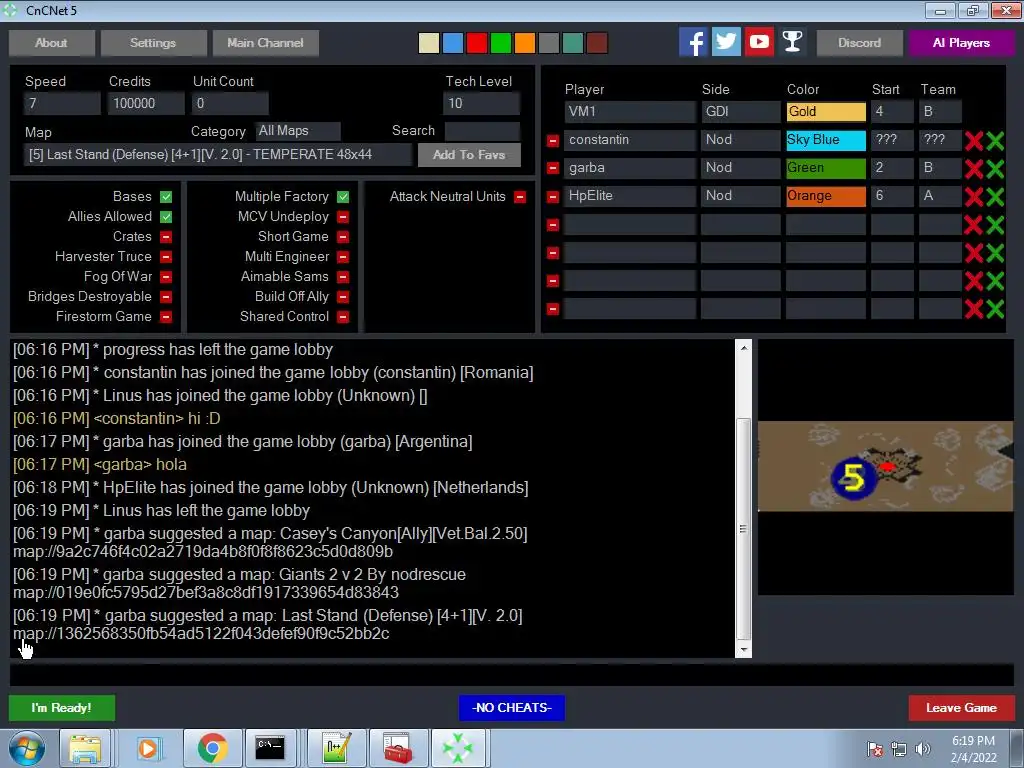Toggle Harvester Truce option
This screenshot has width=1024, height=768.
tap(166, 257)
